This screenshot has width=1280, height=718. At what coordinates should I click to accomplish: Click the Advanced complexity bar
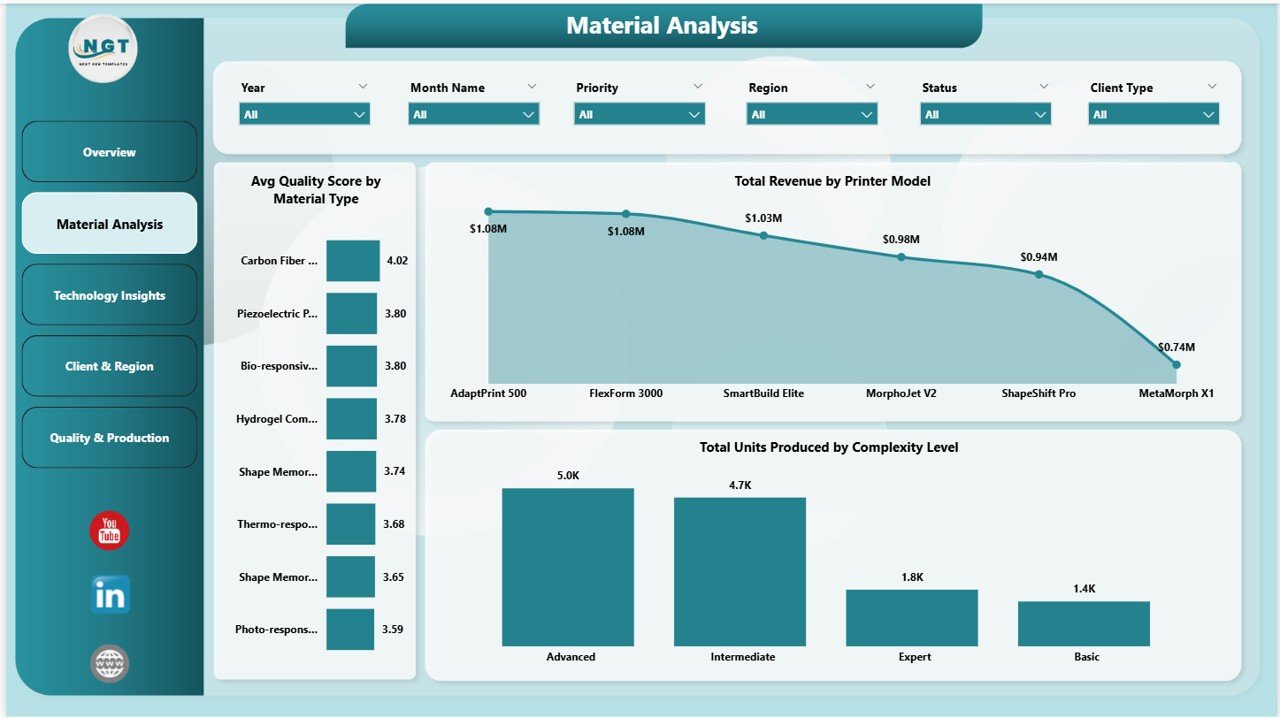tap(568, 565)
